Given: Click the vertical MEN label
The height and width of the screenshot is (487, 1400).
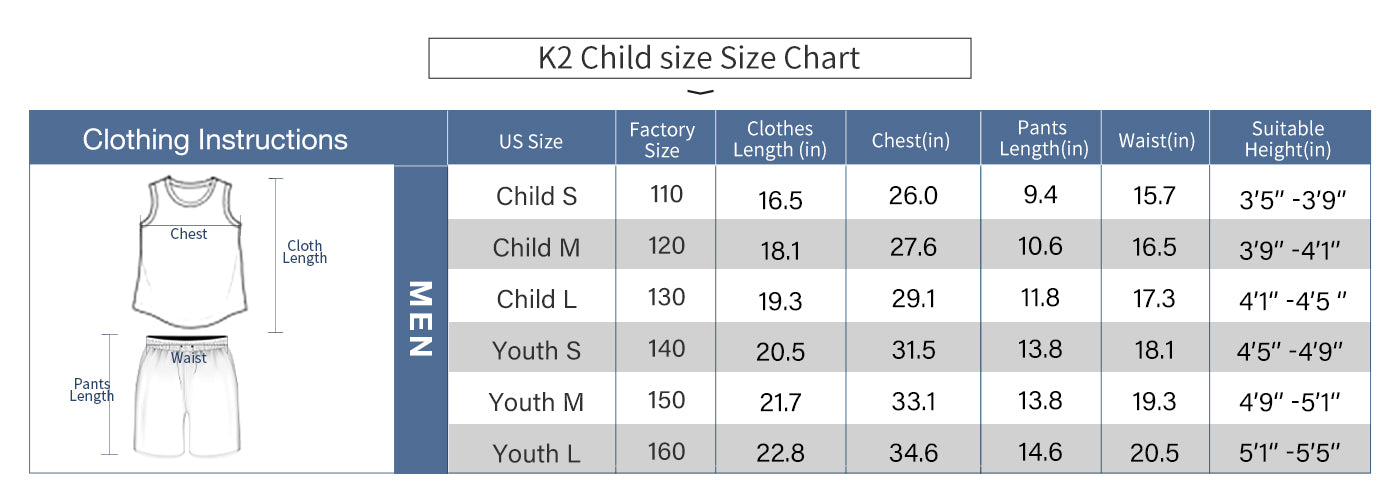Looking at the screenshot, I should point(420,319).
